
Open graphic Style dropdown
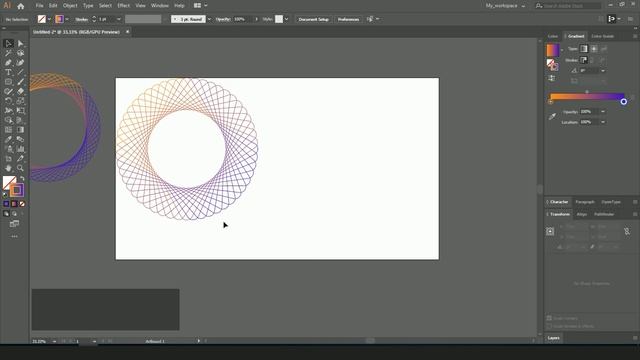click(x=287, y=19)
